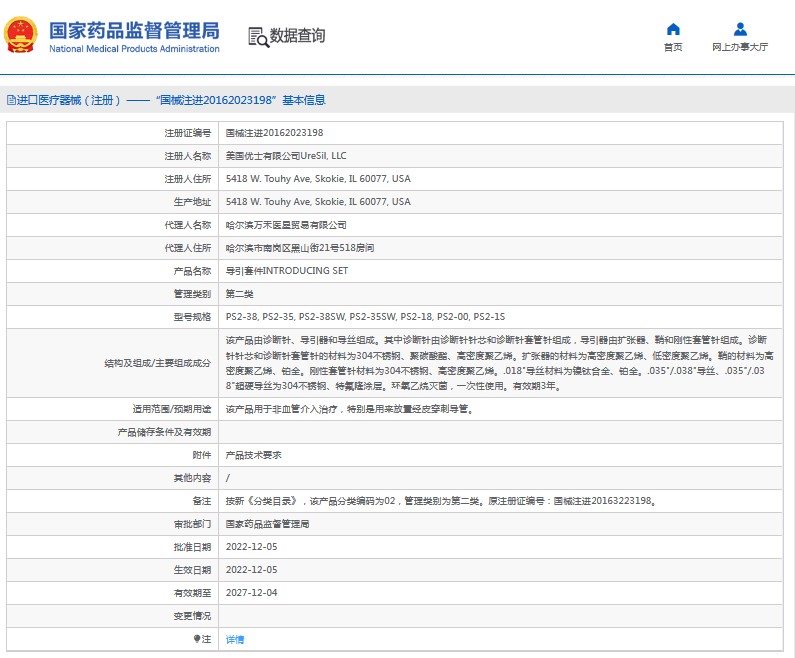The height and width of the screenshot is (658, 795).
Task: Click the 管理类别 row label
Action: (192, 294)
